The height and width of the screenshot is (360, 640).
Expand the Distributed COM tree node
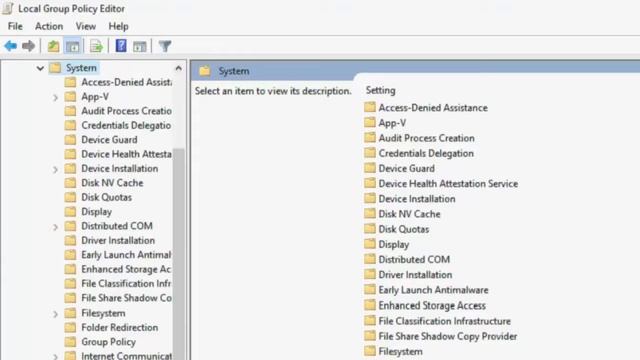click(x=55, y=227)
